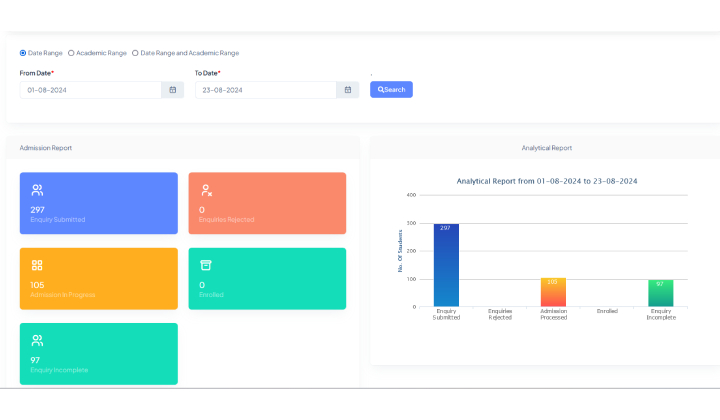Click the archive icon on Enrolled card
This screenshot has height=420, width=720.
click(x=206, y=265)
